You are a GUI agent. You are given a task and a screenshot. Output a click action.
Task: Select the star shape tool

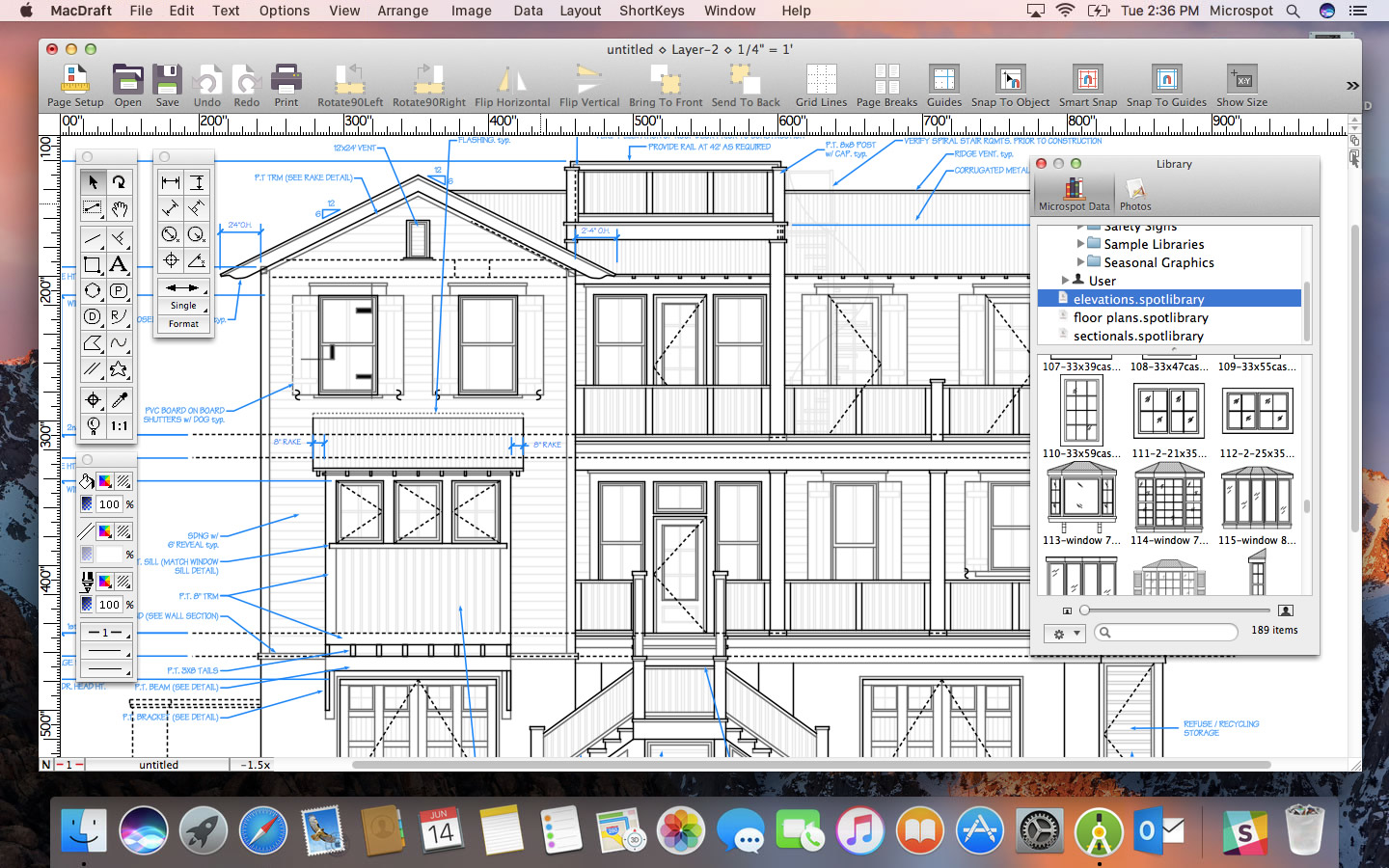pyautogui.click(x=119, y=368)
